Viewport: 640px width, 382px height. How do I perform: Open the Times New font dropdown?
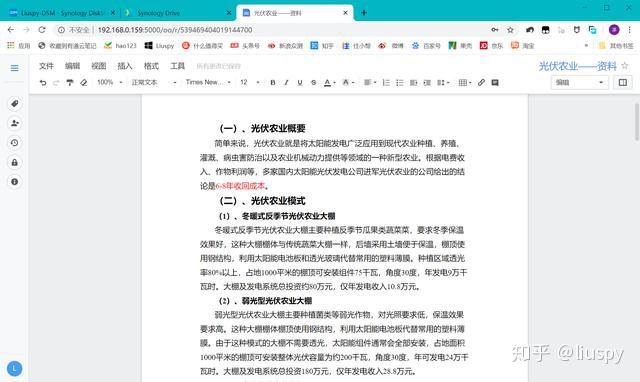[x=208, y=82]
